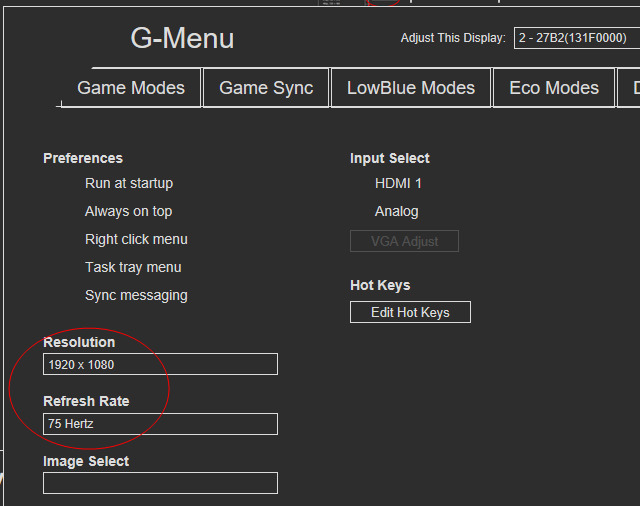The image size is (640, 506).
Task: Toggle the Sync messaging preference
Action: tap(136, 295)
